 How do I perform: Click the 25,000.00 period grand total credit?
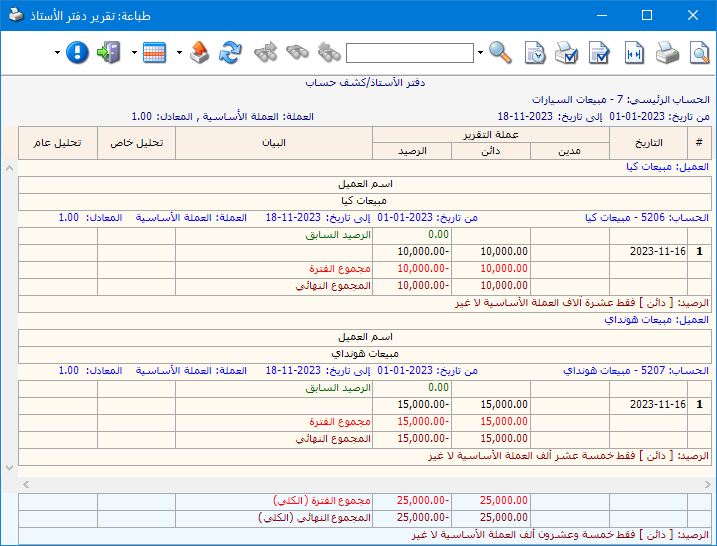(503, 501)
